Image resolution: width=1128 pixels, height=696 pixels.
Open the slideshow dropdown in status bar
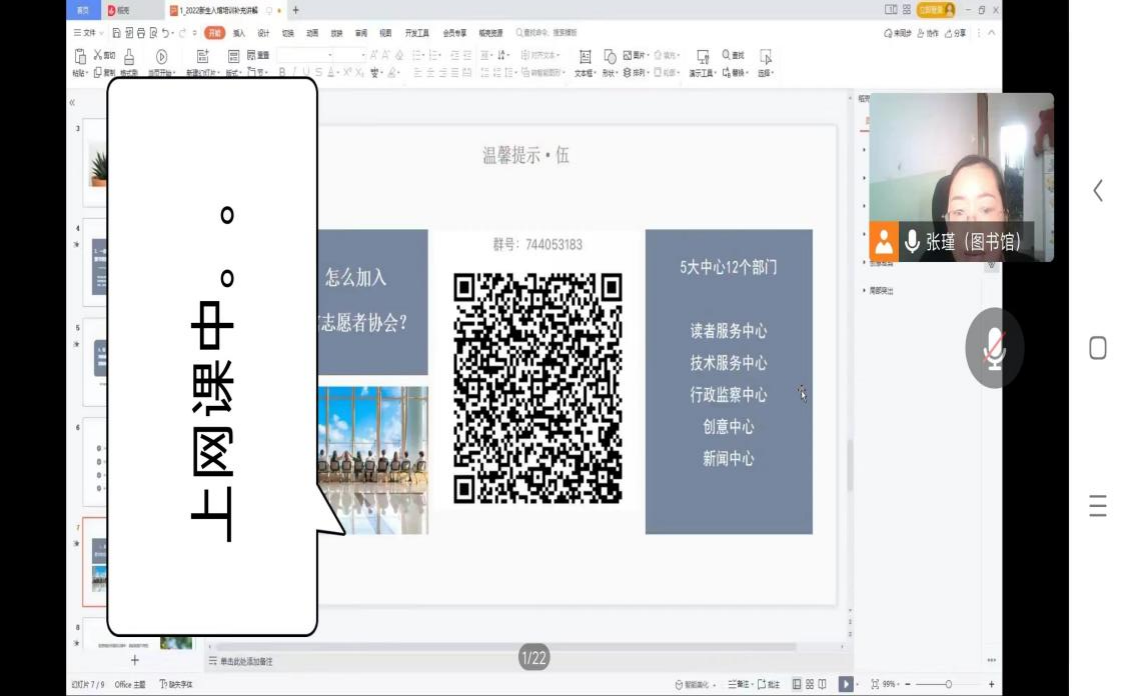click(x=858, y=684)
